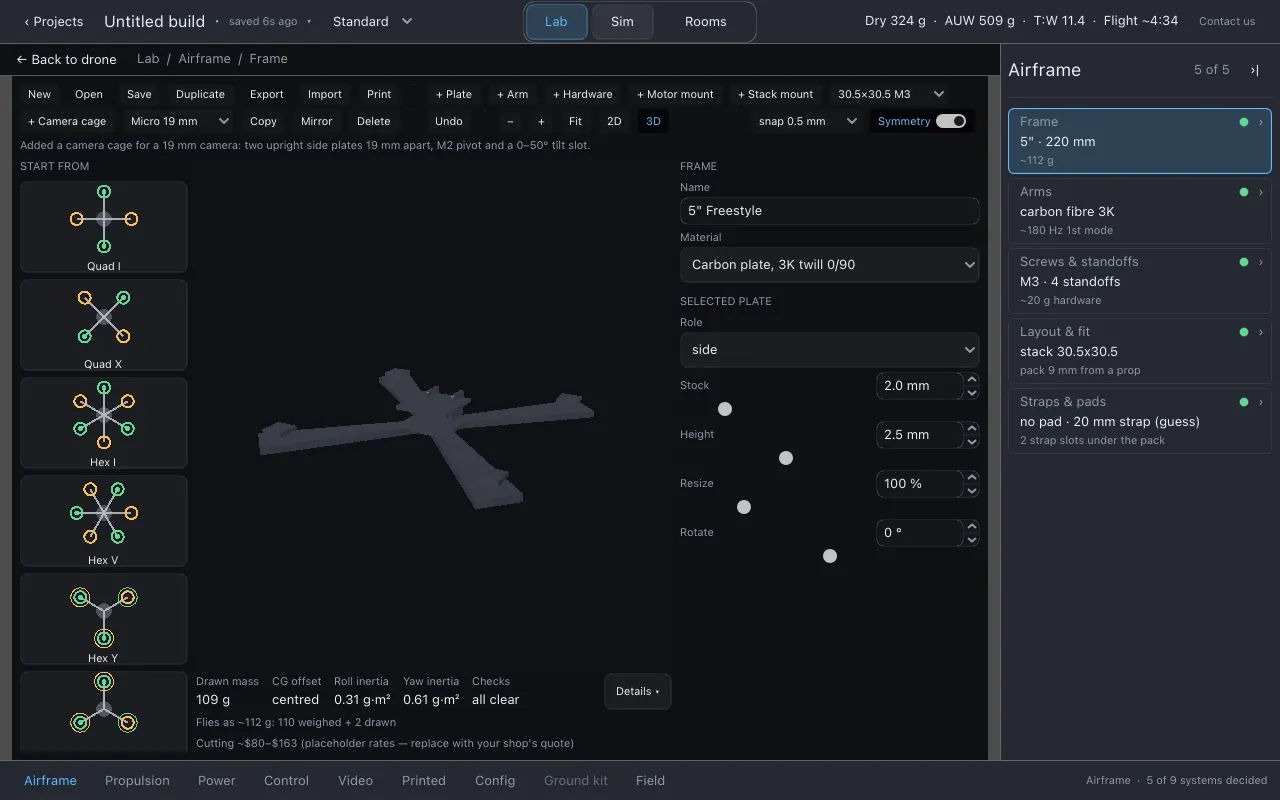Open the plate Role dropdown
Viewport: 1280px width, 800px height.
pos(829,350)
